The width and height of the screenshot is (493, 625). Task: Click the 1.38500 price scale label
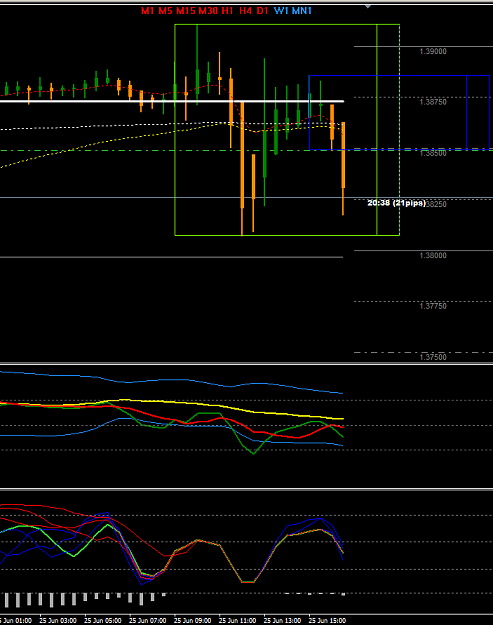point(433,153)
